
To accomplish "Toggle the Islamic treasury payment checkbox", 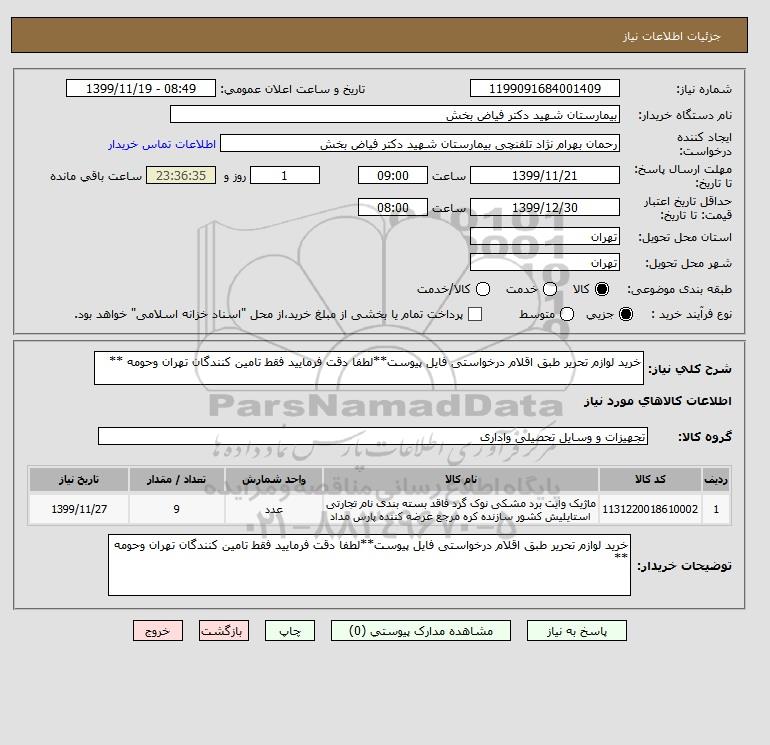I will pyautogui.click(x=475, y=314).
